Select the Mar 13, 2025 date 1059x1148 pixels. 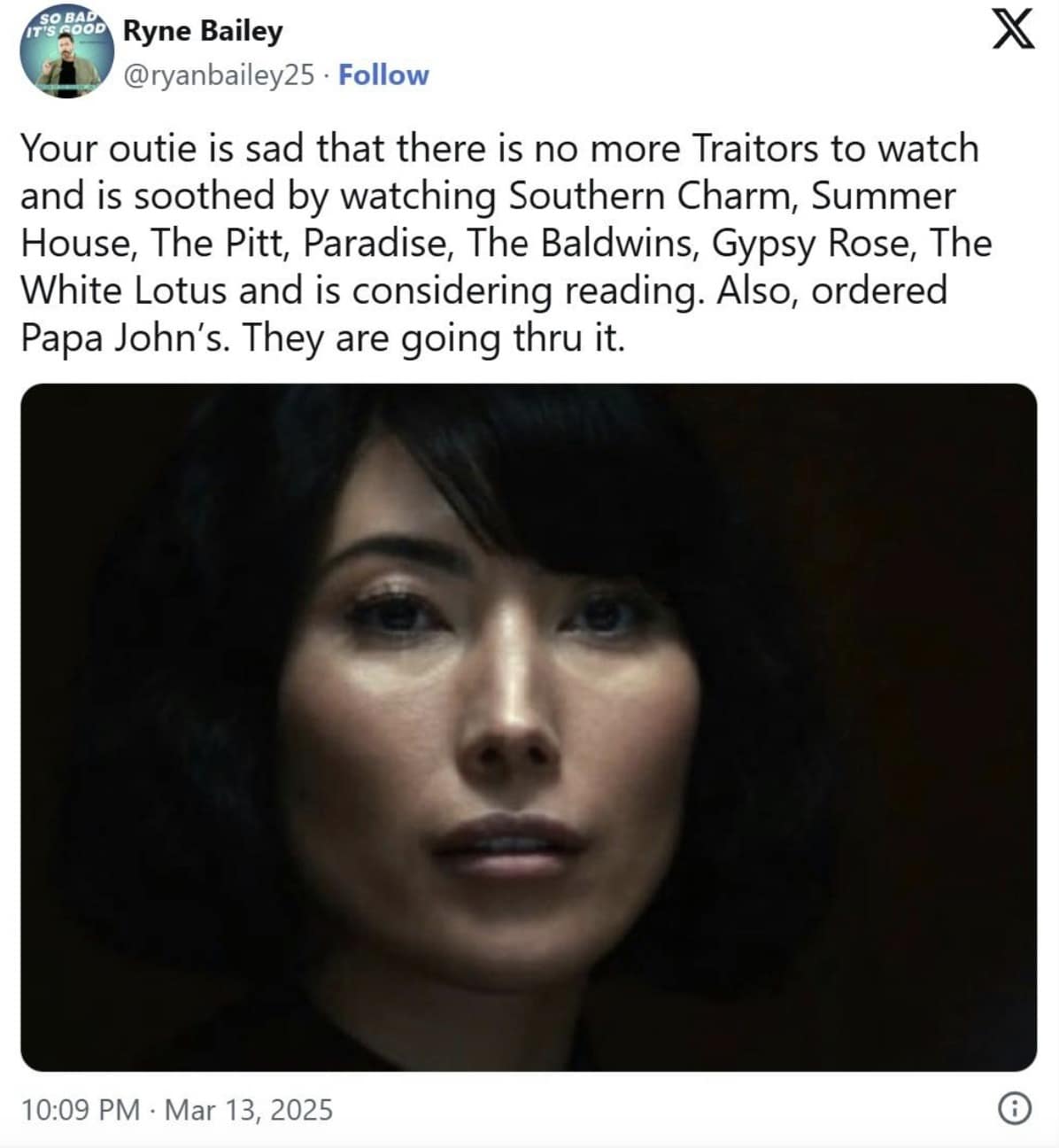point(249,1110)
